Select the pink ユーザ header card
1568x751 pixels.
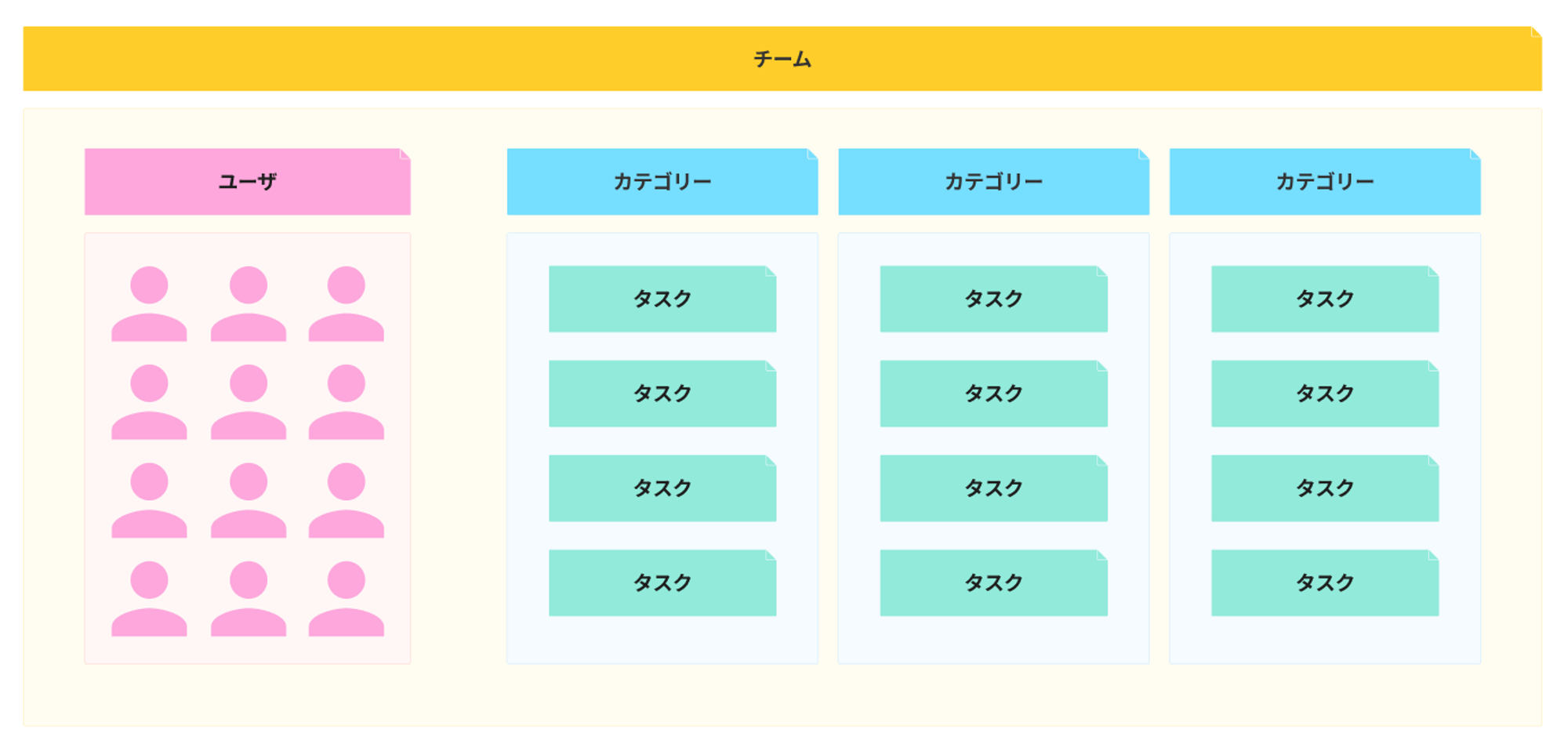coord(247,182)
